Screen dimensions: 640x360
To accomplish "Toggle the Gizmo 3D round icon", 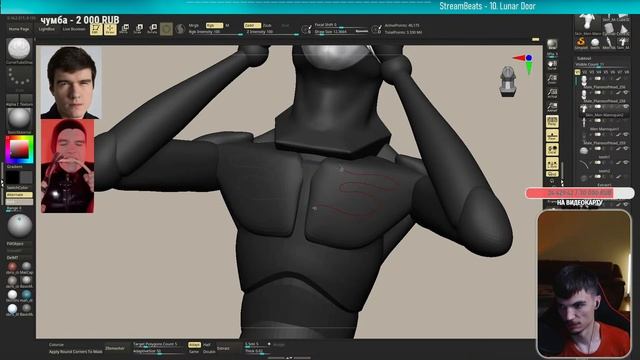I will pyautogui.click(x=166, y=29).
